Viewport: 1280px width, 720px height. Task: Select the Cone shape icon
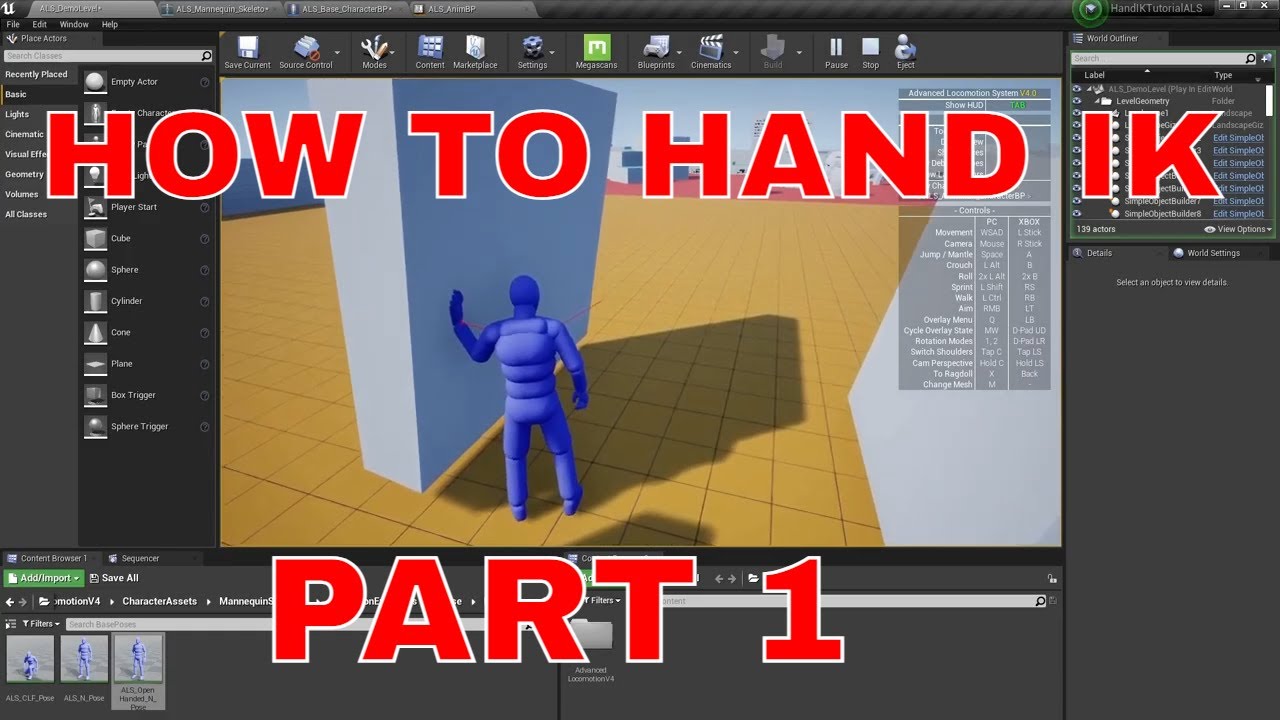pos(95,332)
